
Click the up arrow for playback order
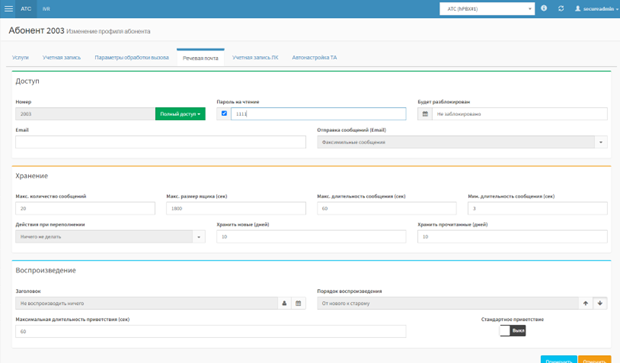point(586,303)
